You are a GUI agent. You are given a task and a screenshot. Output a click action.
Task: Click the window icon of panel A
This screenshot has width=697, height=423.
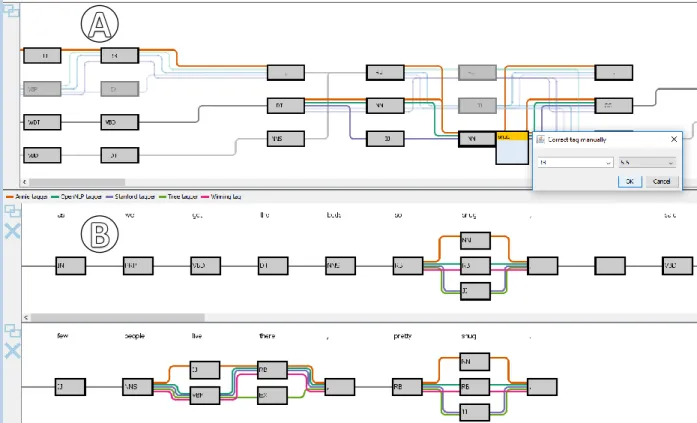click(x=12, y=10)
